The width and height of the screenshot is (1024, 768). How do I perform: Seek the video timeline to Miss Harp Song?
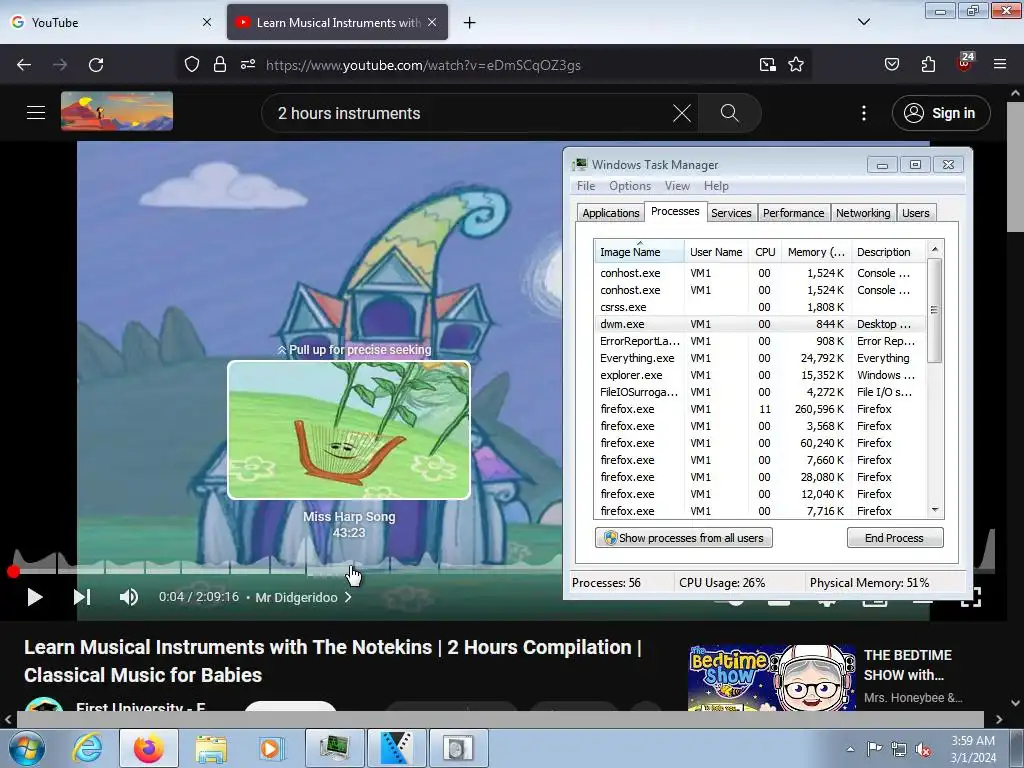349,572
